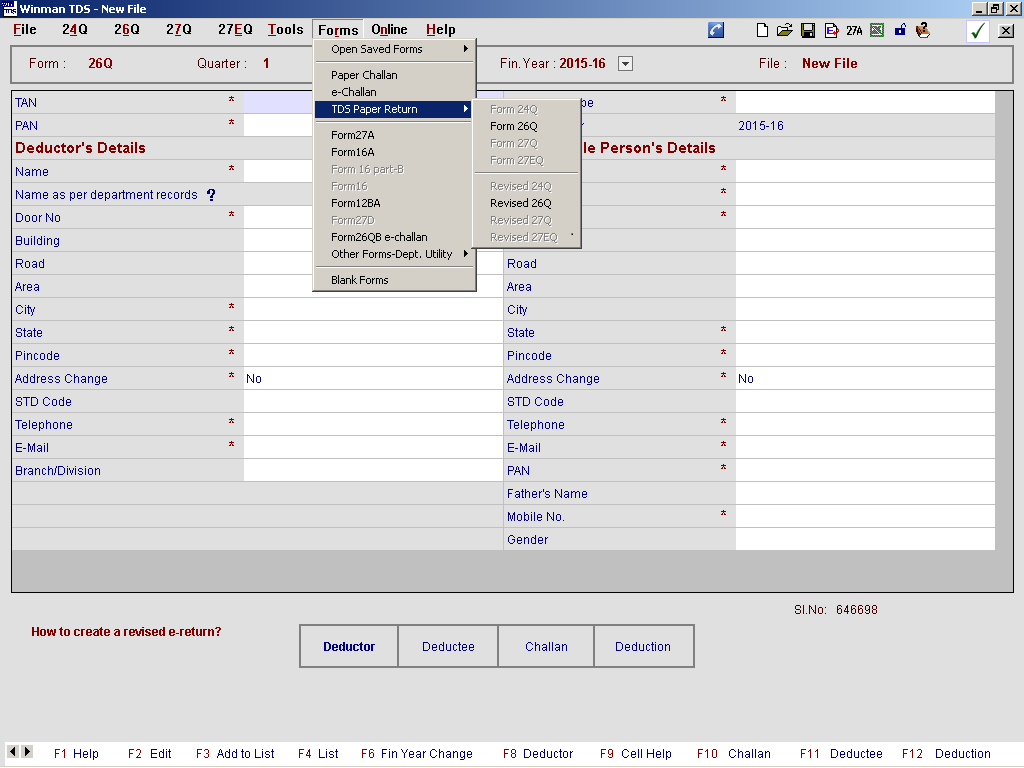This screenshot has width=1024, height=768.
Task: Open the Fin. Year dropdown arrow
Action: click(626, 64)
